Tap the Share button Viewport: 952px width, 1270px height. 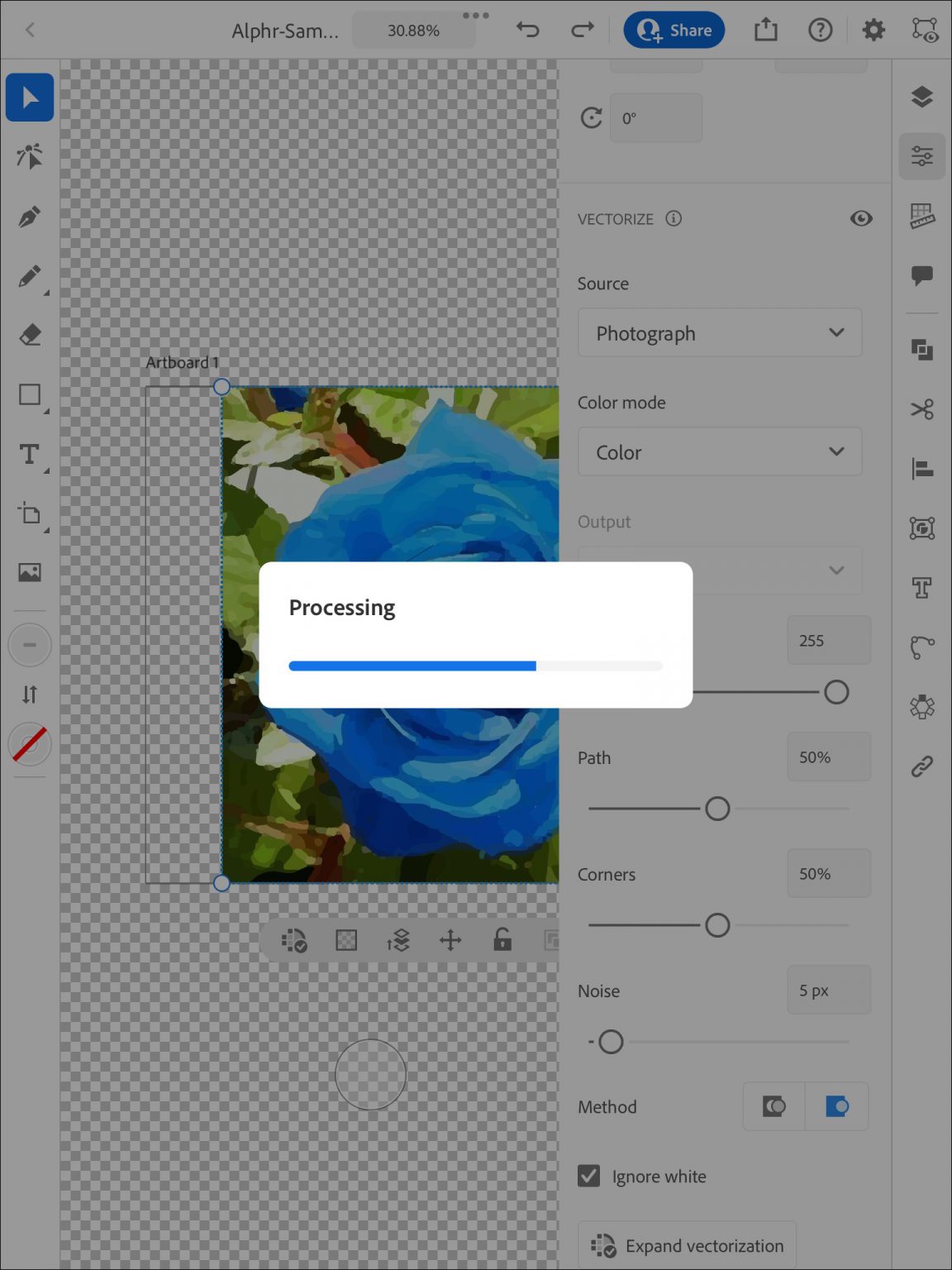pyautogui.click(x=674, y=30)
